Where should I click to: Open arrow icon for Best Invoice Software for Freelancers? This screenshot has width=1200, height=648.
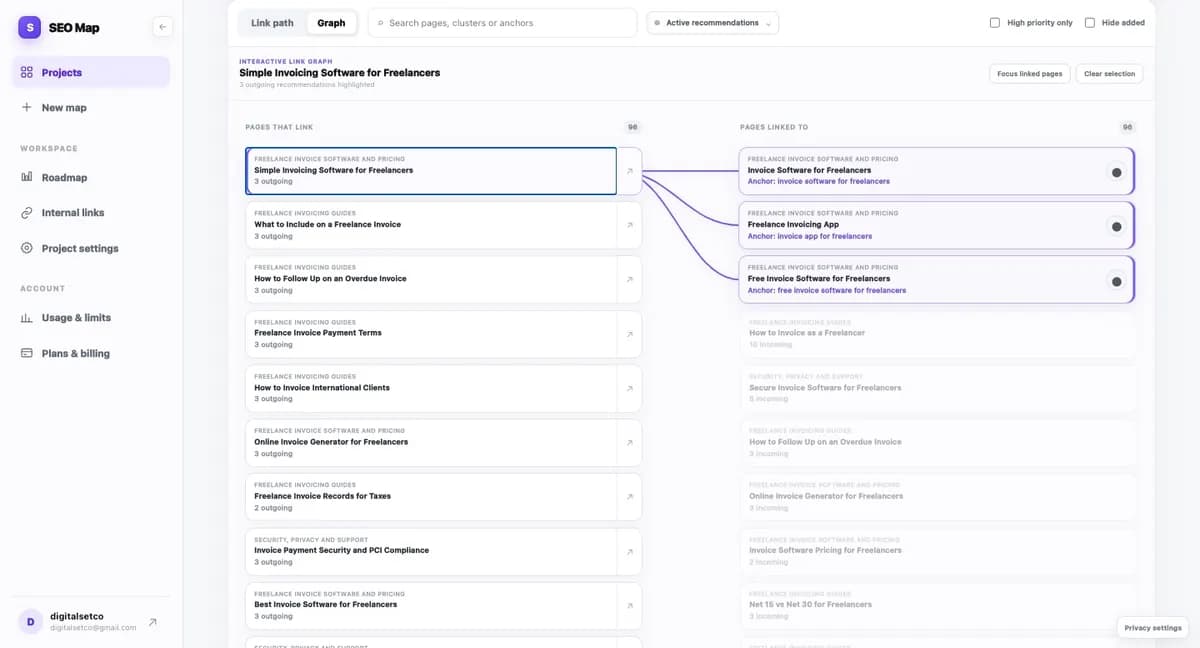coord(629,605)
